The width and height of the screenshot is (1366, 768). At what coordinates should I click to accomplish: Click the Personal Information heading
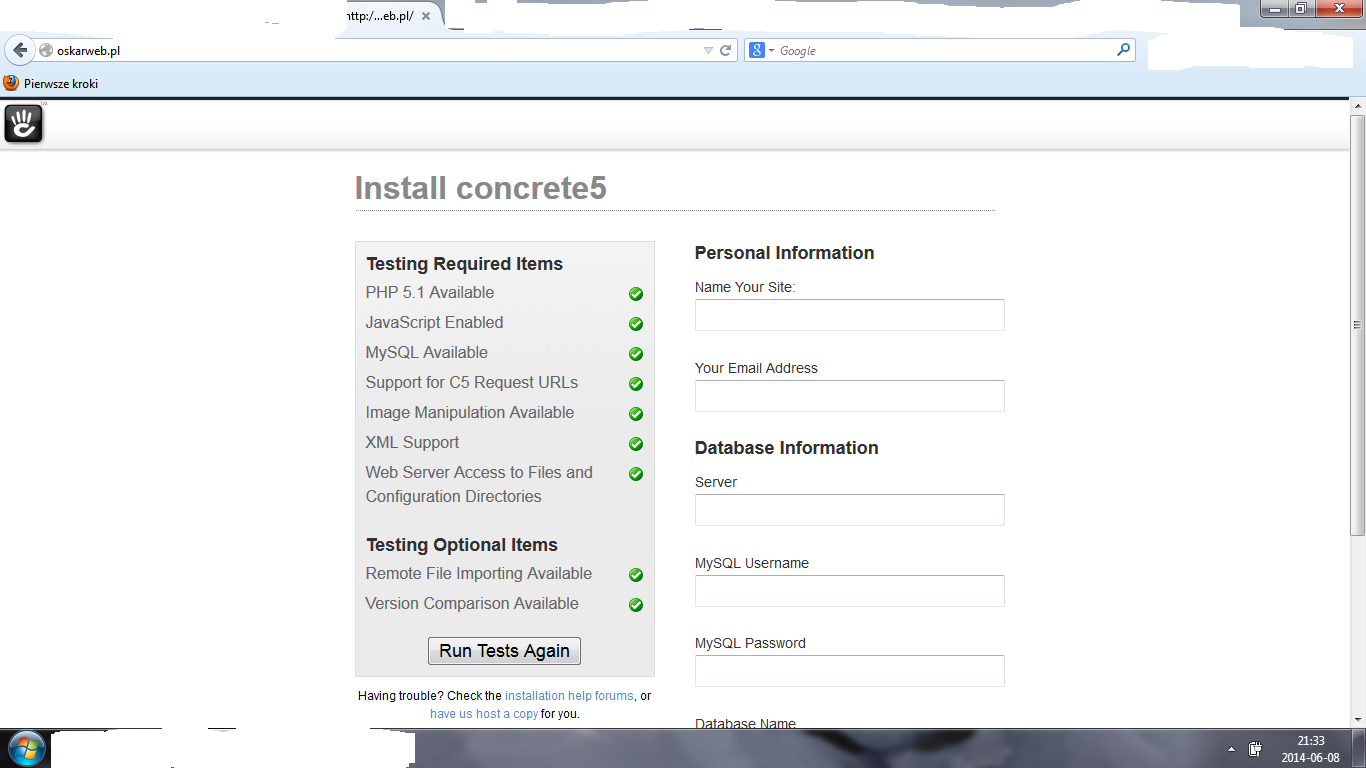tap(785, 253)
